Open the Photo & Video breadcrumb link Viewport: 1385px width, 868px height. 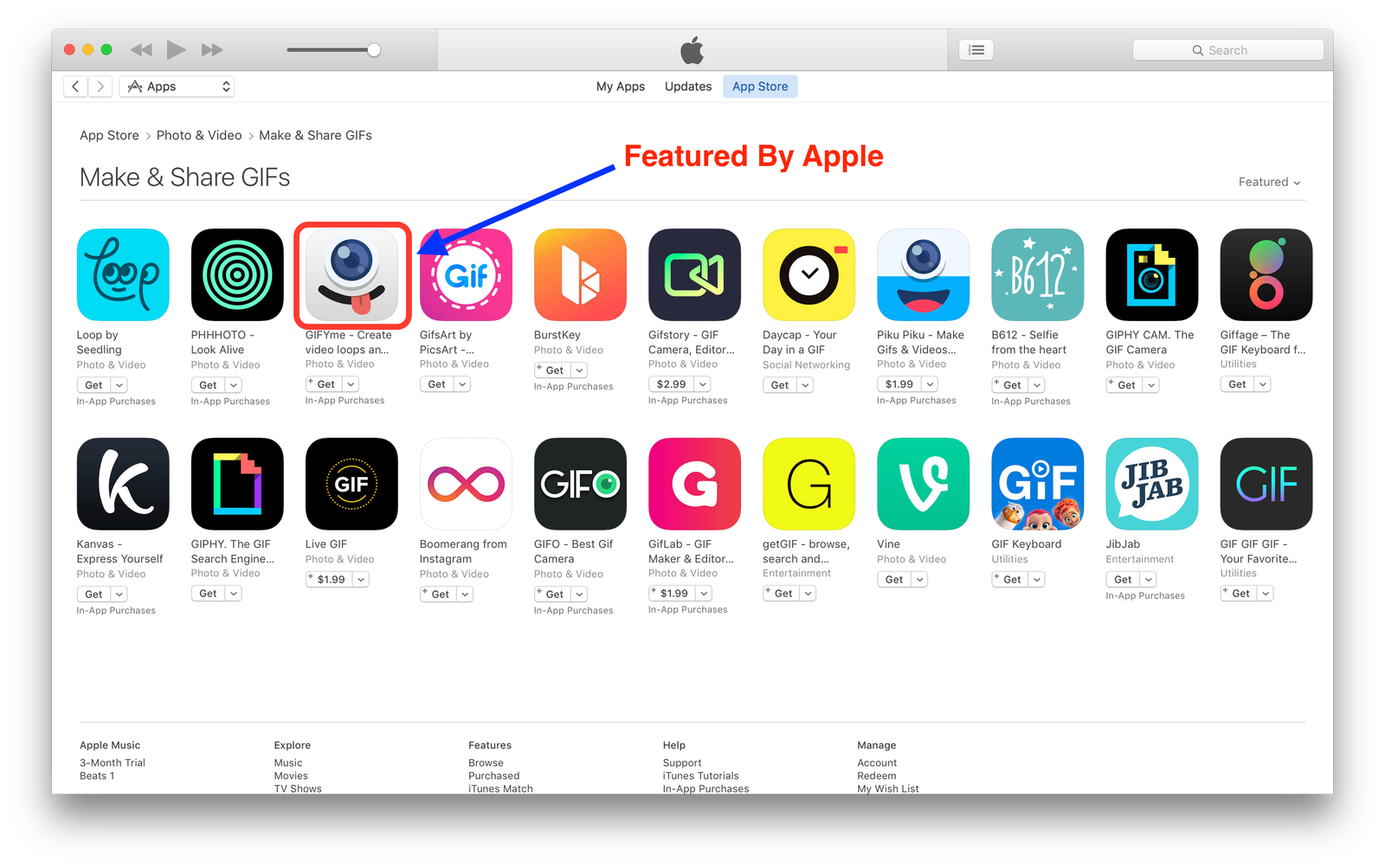tap(199, 135)
